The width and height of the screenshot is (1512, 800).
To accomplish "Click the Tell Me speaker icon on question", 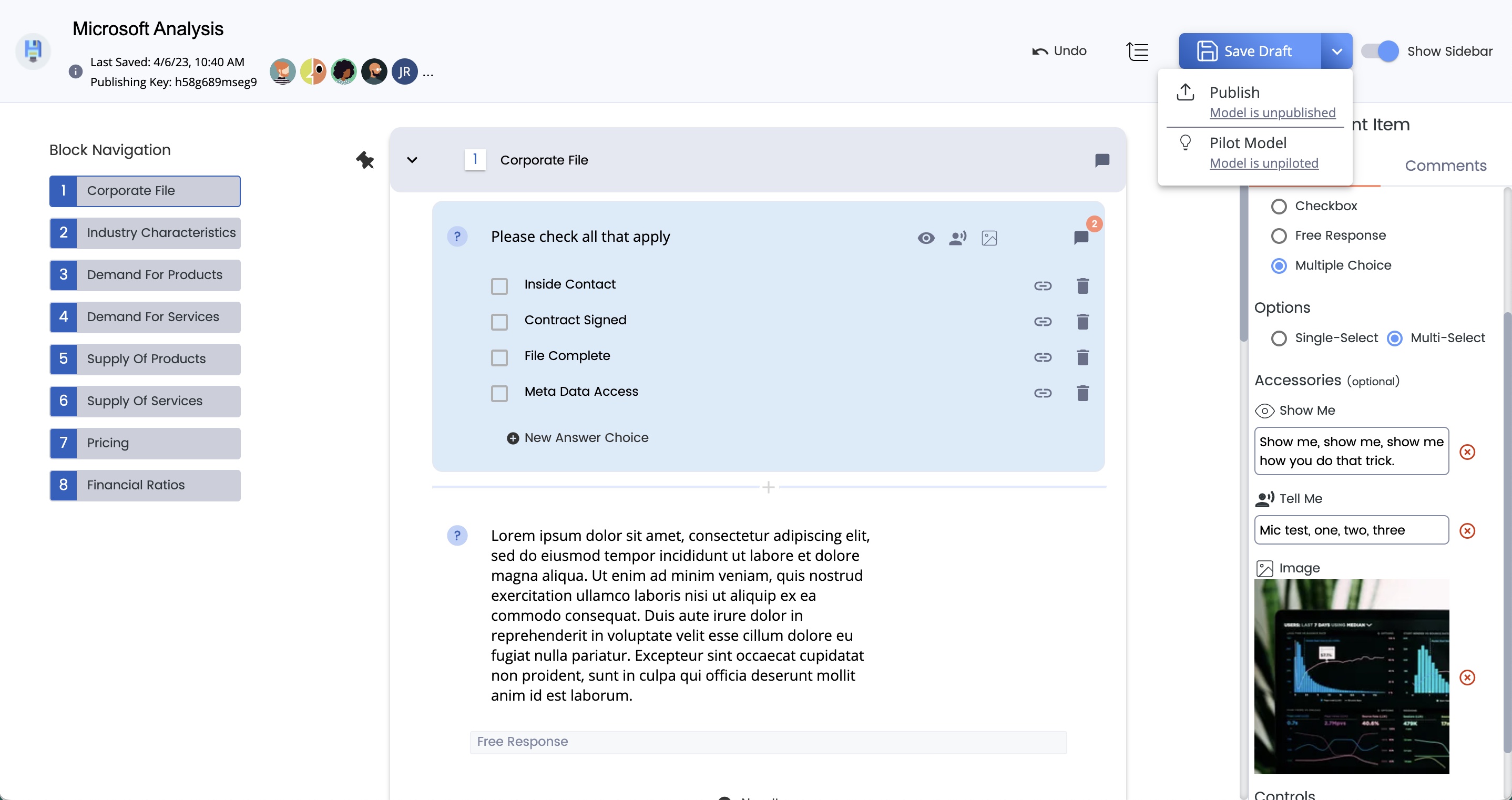I will coord(957,238).
